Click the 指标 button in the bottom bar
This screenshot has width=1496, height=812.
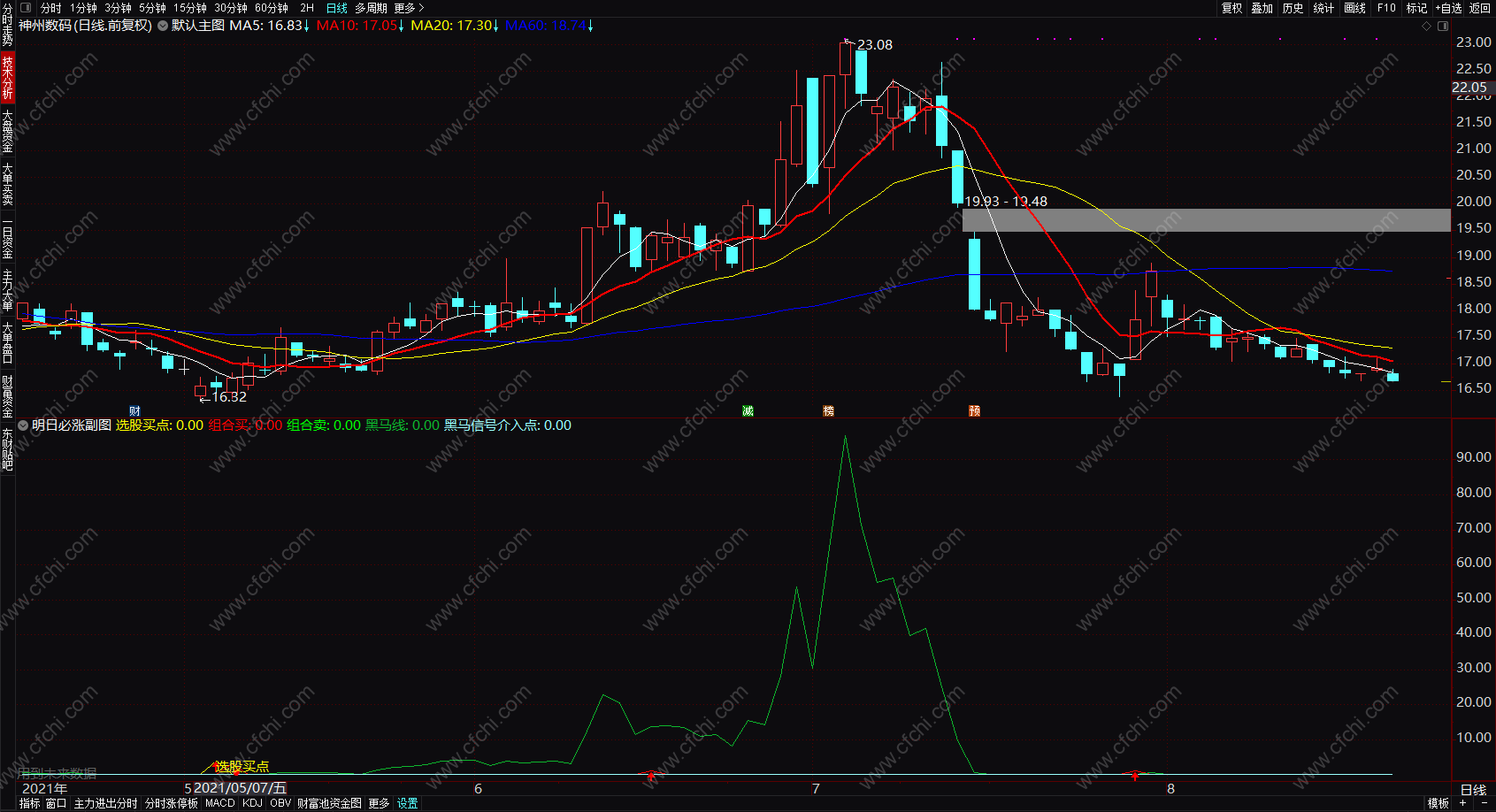(x=30, y=803)
